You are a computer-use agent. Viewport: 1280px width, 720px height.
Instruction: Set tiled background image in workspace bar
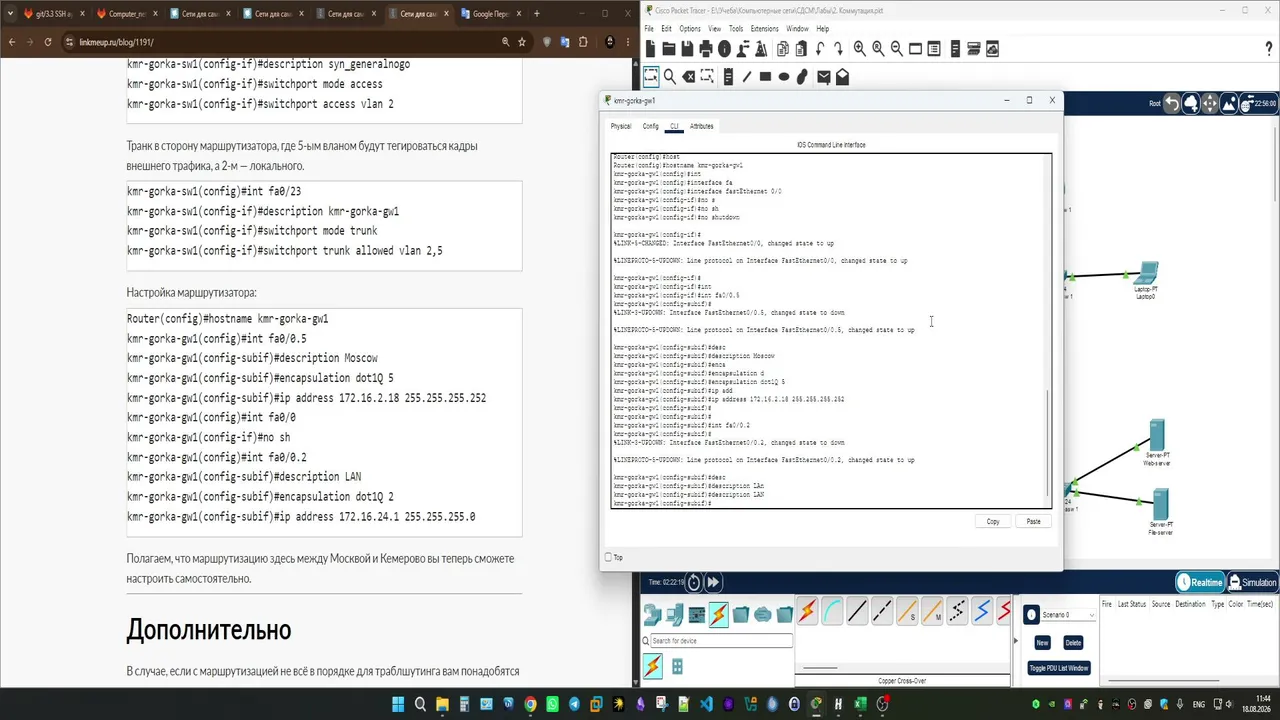(x=1229, y=103)
